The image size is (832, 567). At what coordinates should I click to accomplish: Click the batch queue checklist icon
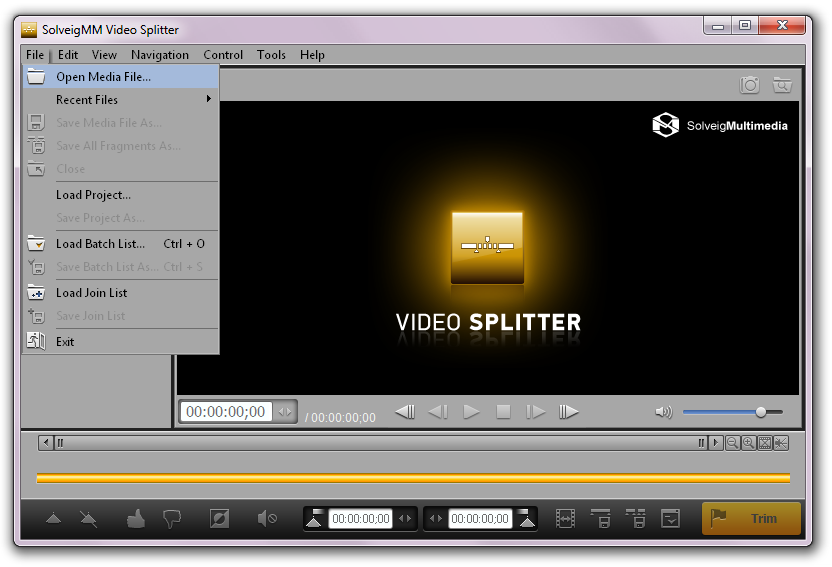tap(671, 518)
